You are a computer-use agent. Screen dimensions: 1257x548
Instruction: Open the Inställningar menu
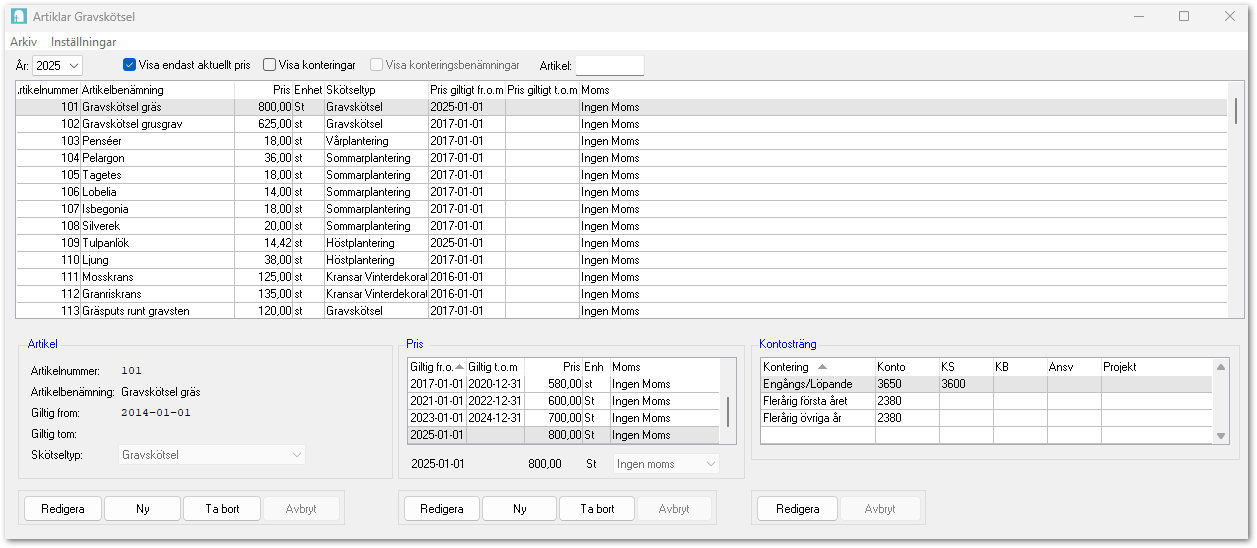pos(83,42)
